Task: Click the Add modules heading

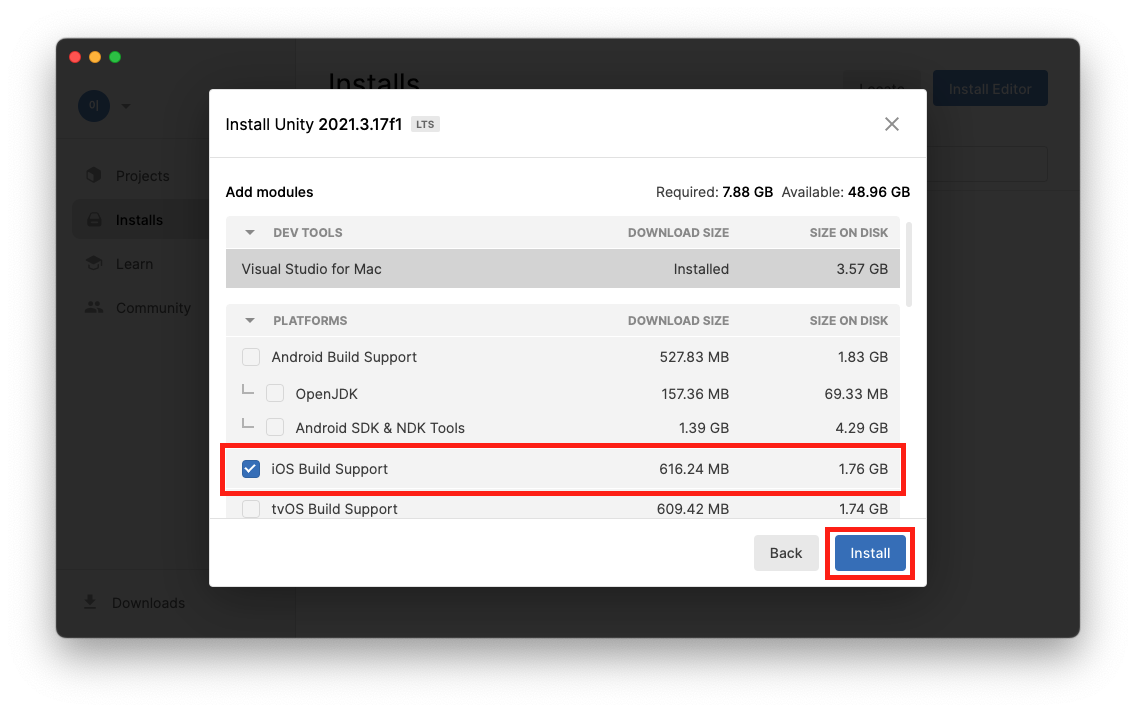Action: [270, 192]
